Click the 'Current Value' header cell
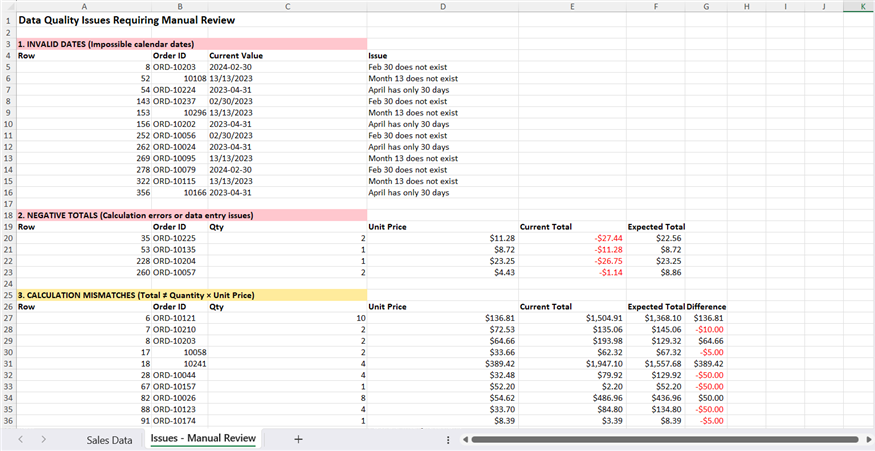 click(x=235, y=56)
